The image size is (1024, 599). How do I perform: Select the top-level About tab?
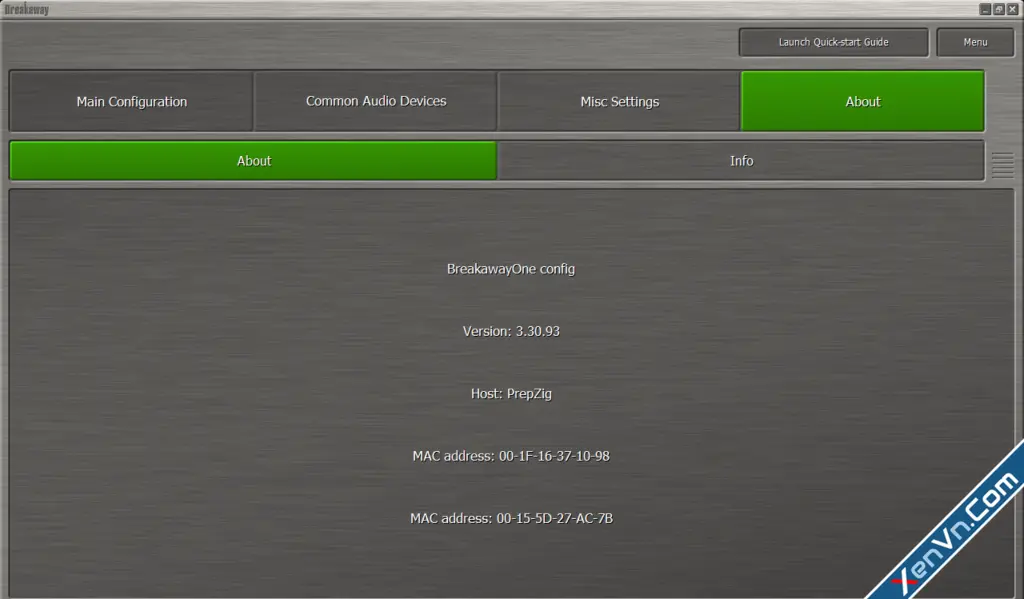click(863, 101)
